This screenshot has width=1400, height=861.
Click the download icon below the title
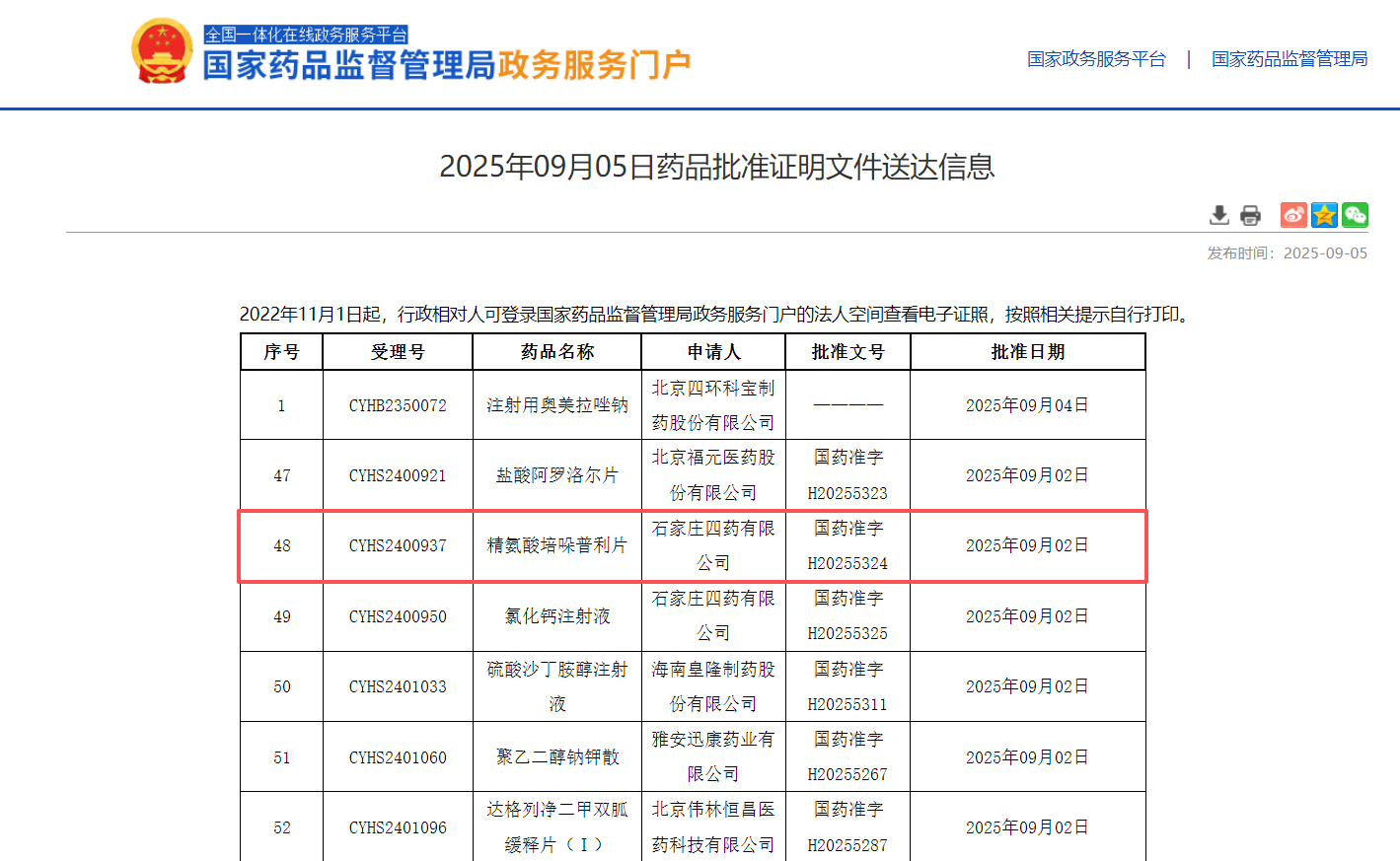click(1219, 215)
